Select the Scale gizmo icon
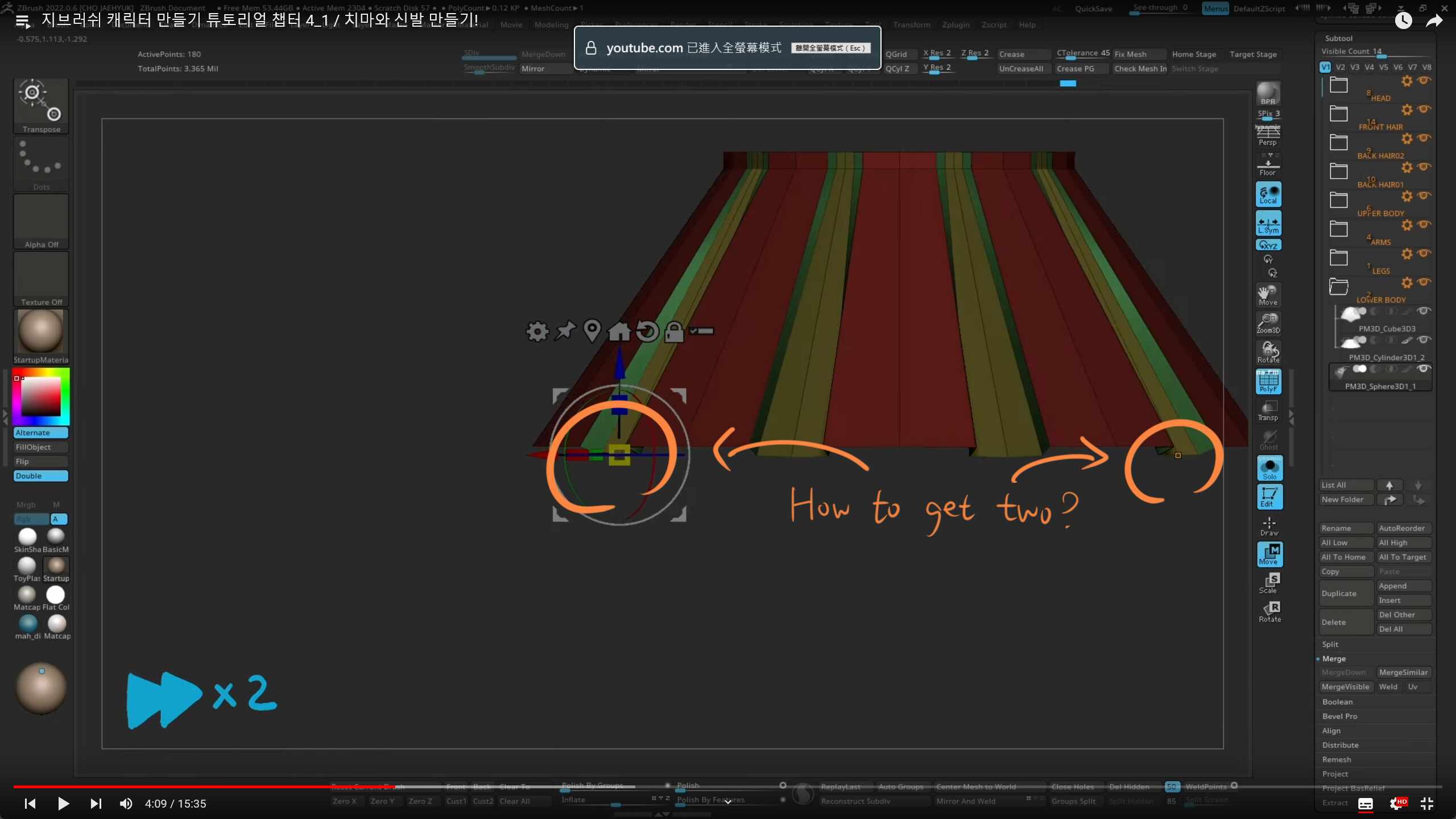This screenshot has height=819, width=1456. (1269, 583)
